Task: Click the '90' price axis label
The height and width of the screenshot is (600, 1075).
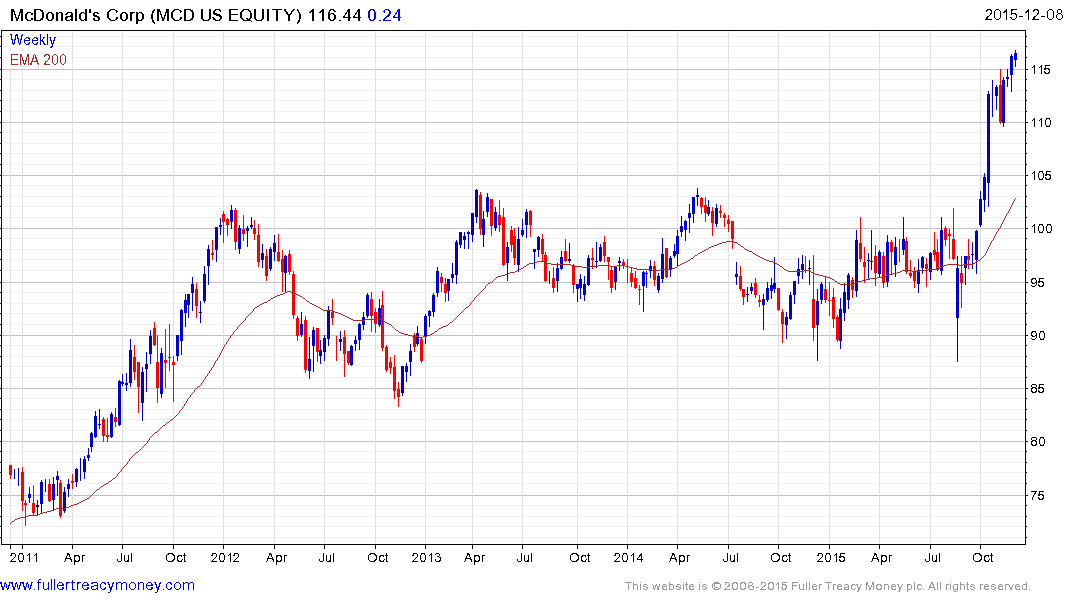Action: coord(1038,335)
